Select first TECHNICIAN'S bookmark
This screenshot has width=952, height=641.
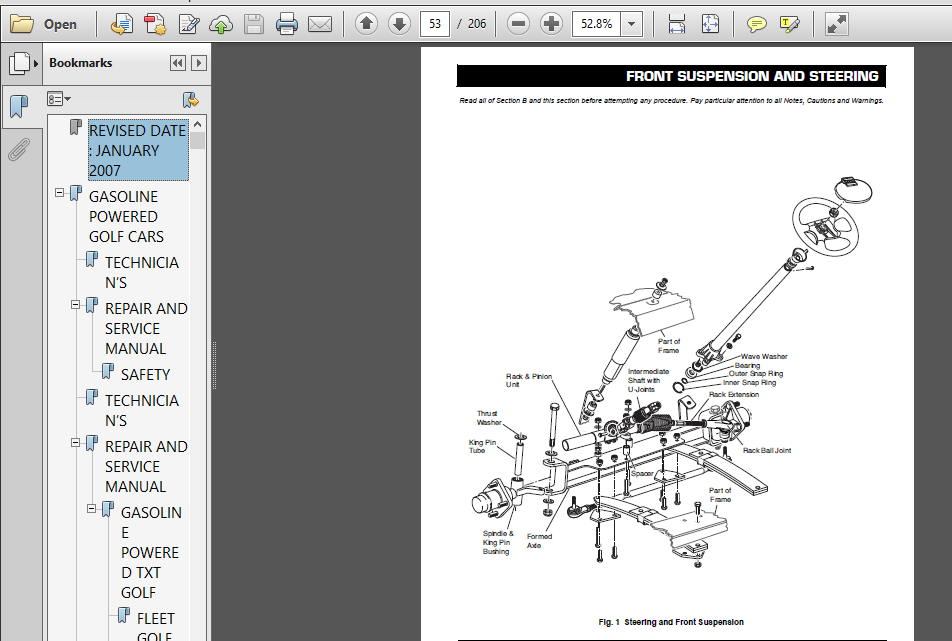[141, 273]
